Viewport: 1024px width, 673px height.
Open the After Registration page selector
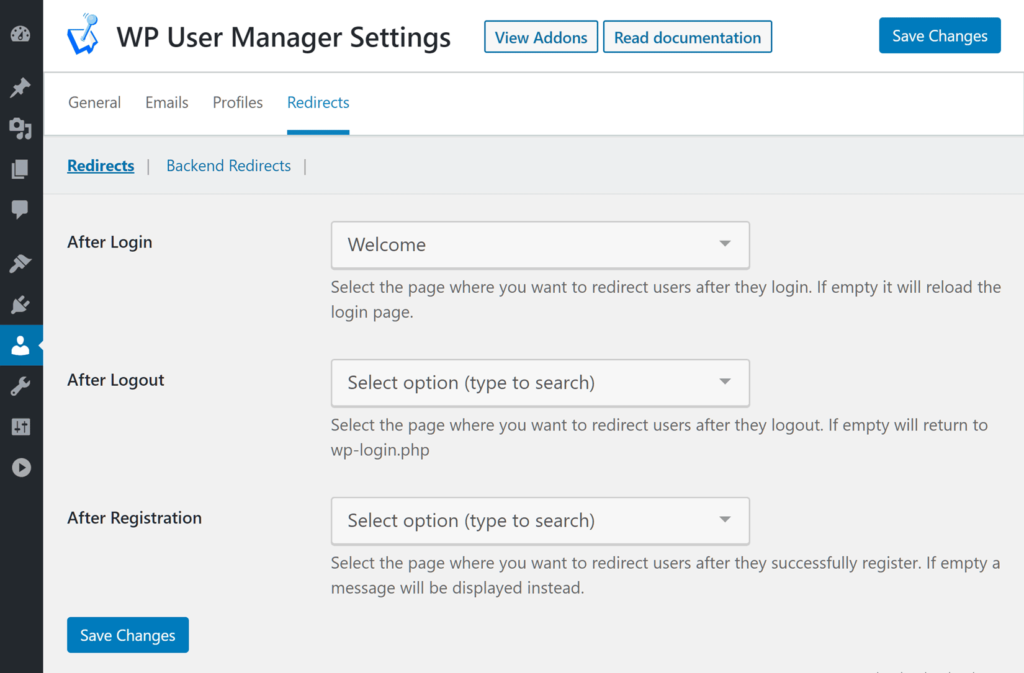coord(540,521)
